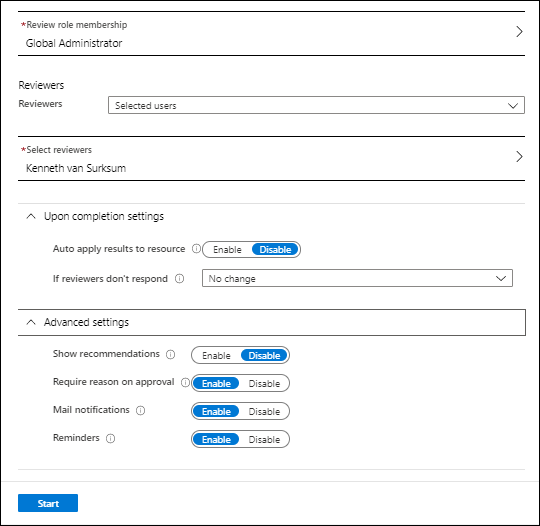Open Review role membership chevron arrow

coord(519,32)
